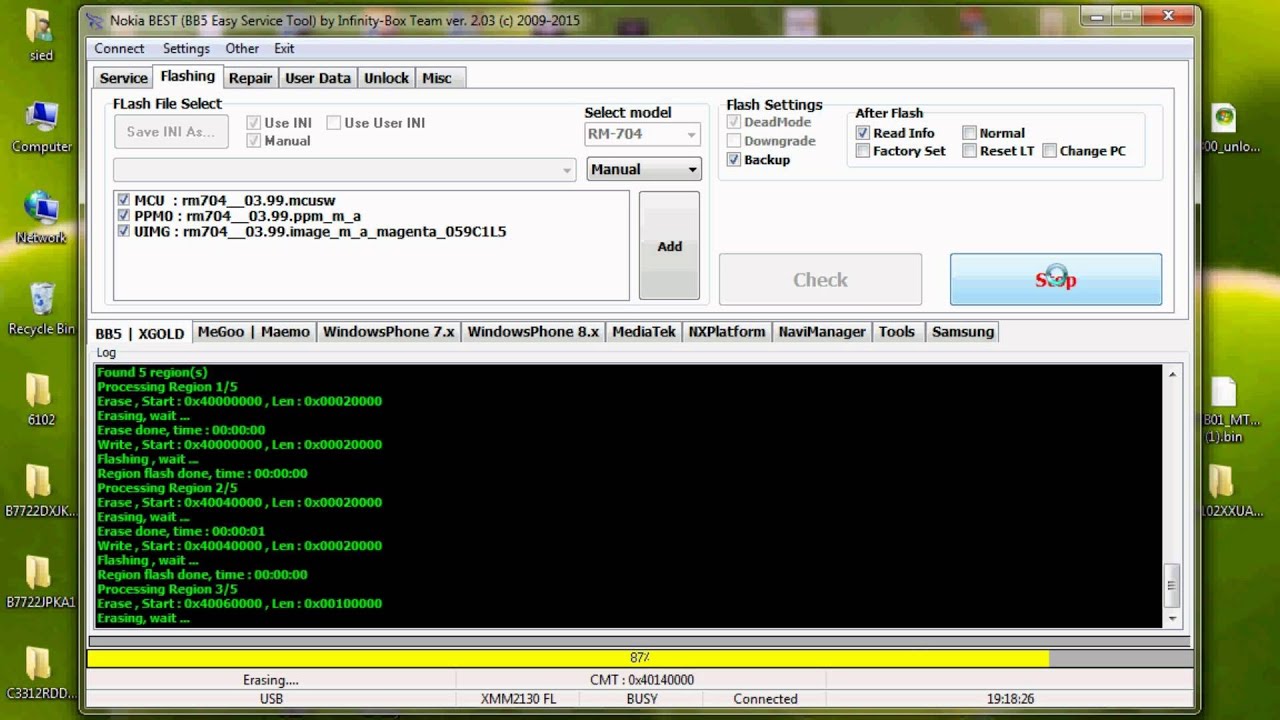Uncheck the Read Info option
Screen dimensions: 1280x720
(863, 133)
